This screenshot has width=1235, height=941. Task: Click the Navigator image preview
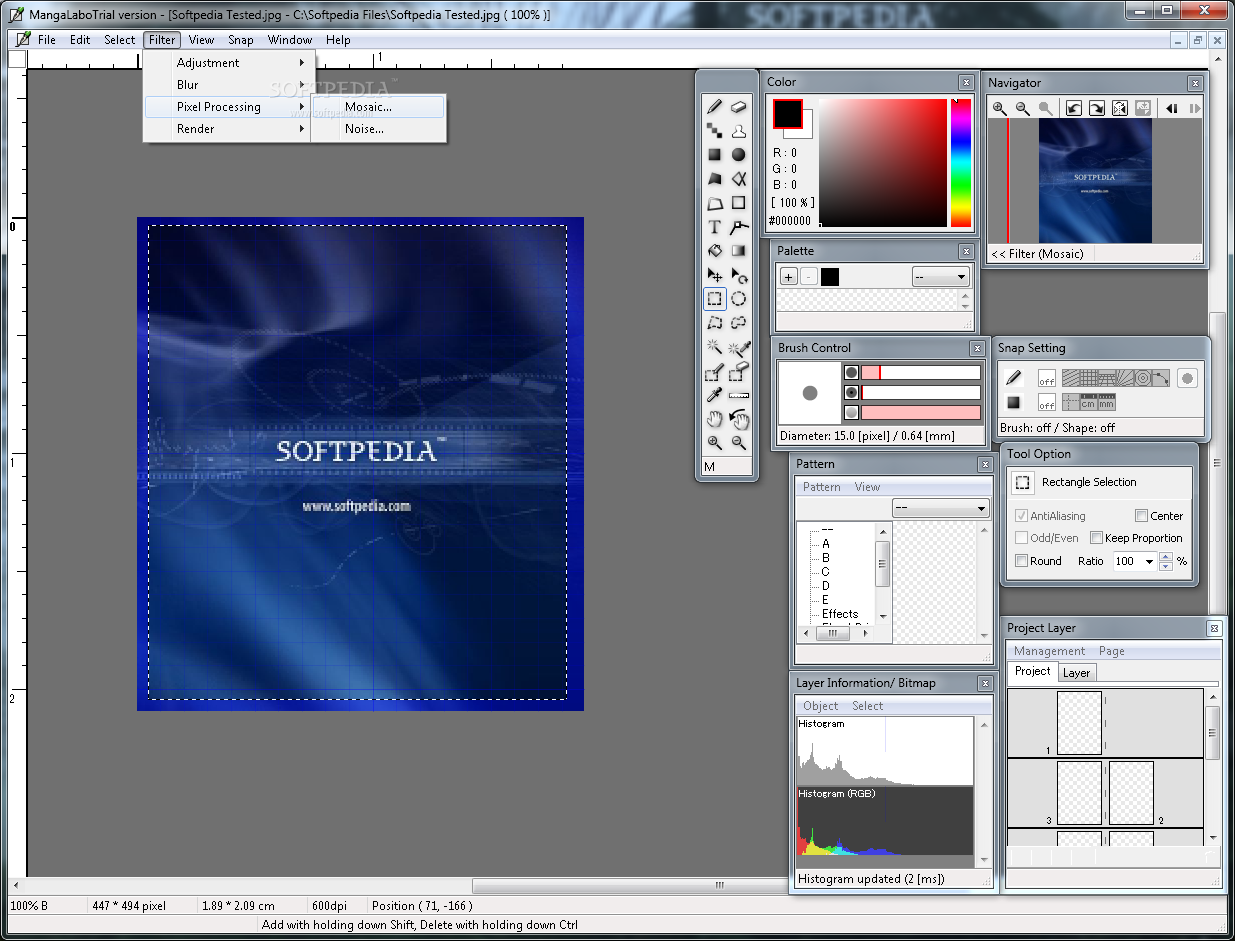(x=1095, y=181)
